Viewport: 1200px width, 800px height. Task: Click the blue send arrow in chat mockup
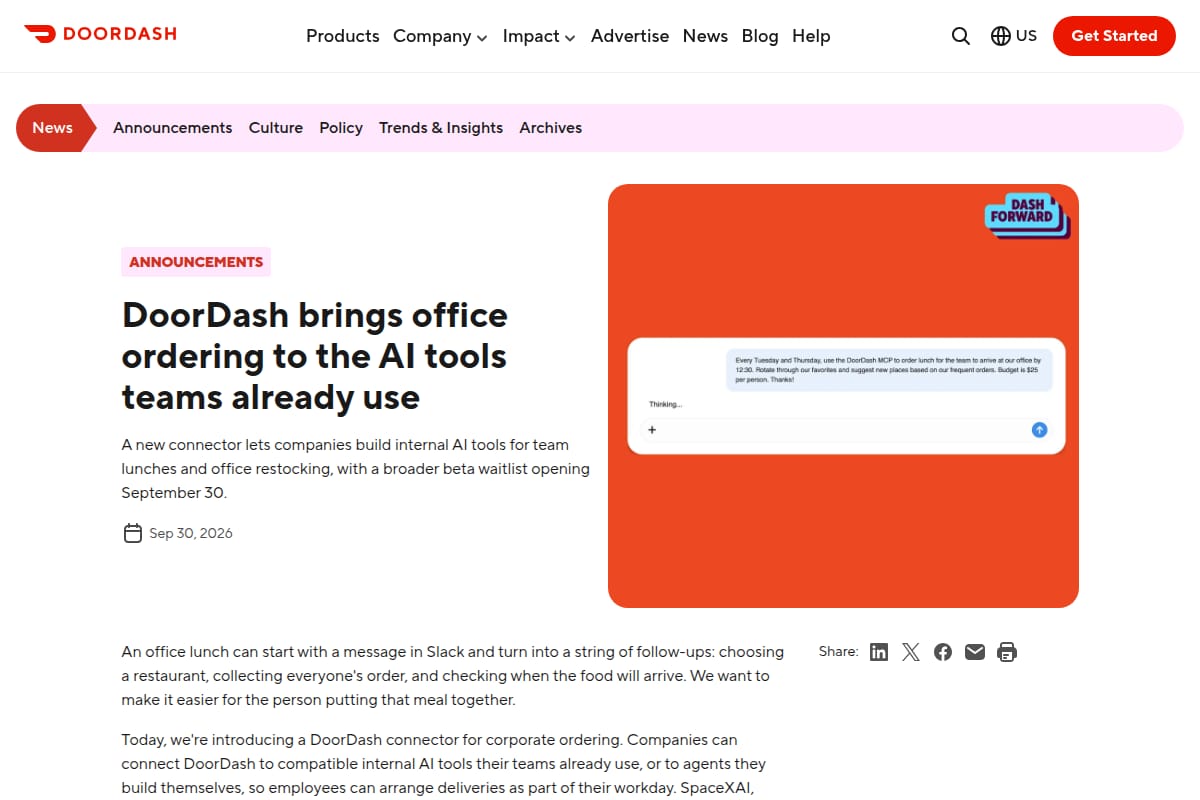(1039, 430)
